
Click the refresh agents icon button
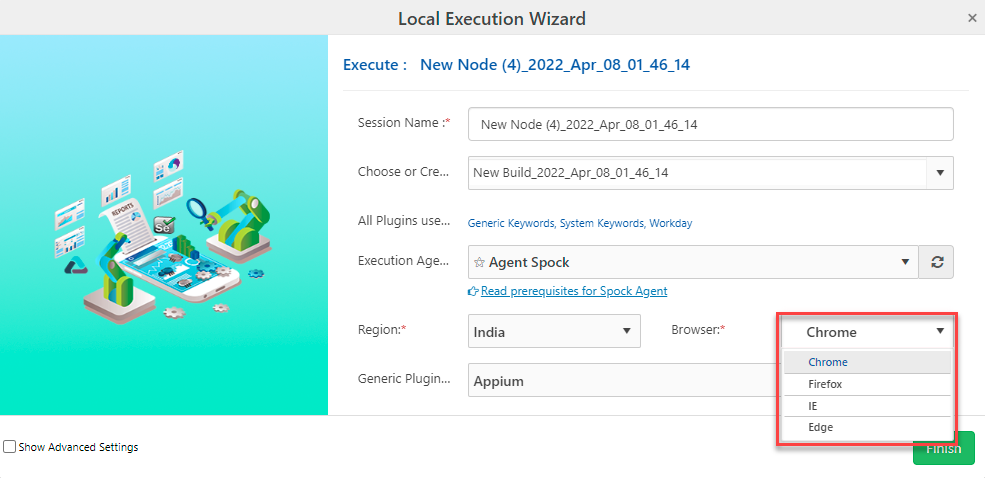pos(937,262)
